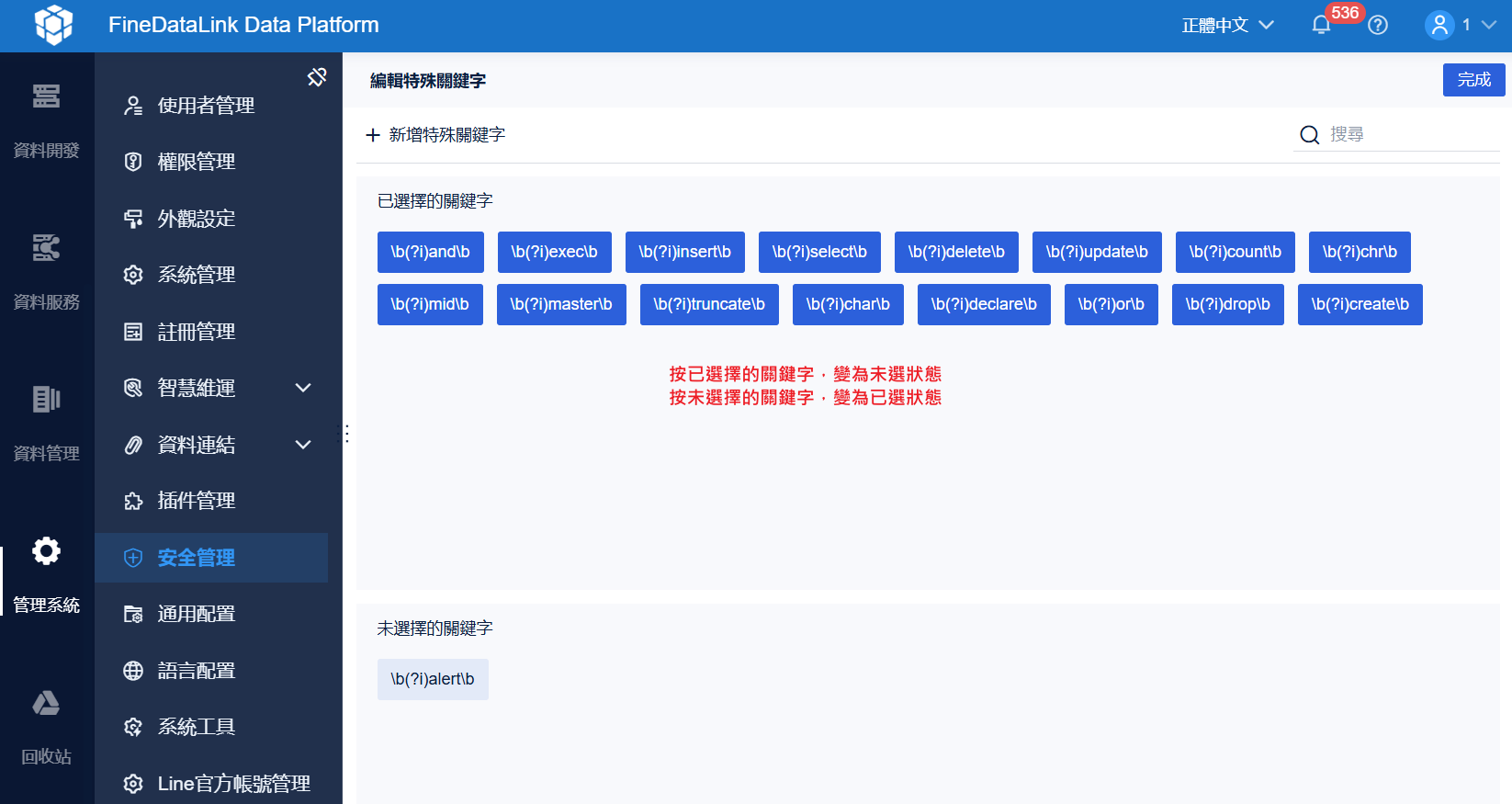This screenshot has height=804, width=1512.
Task: Open notifications bell icon
Action: (x=1321, y=25)
